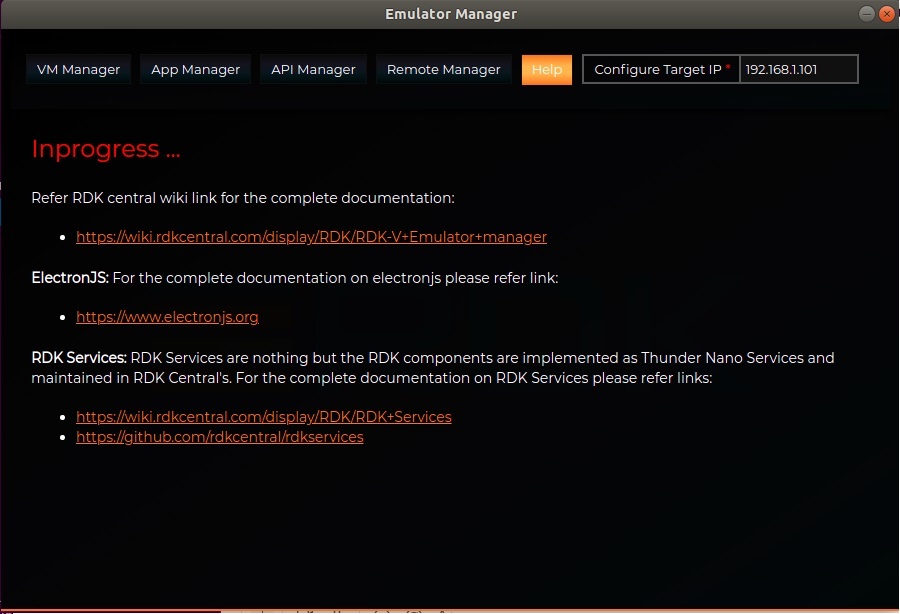Go to the Remote Manager tab
Viewport: 900px width, 614px height.
pyautogui.click(x=443, y=69)
